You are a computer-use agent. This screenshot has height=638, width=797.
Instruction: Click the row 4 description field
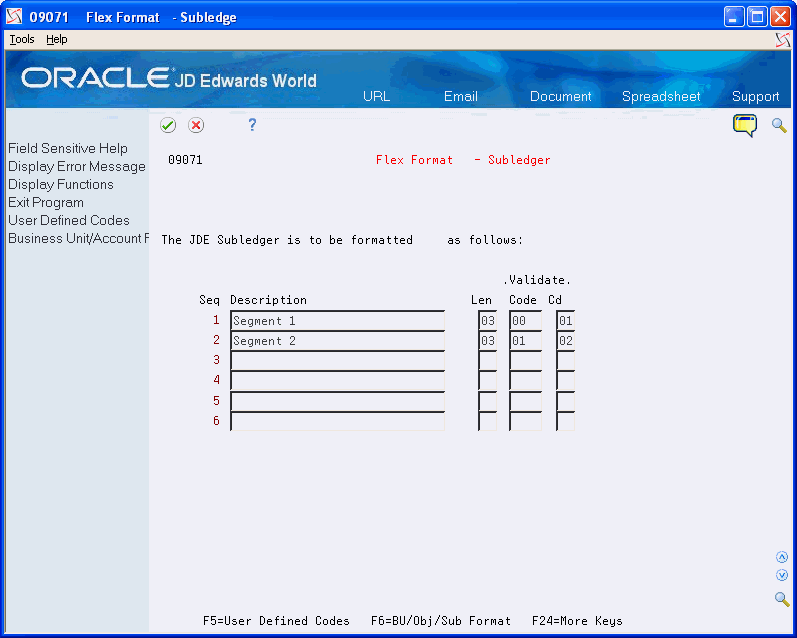[338, 380]
